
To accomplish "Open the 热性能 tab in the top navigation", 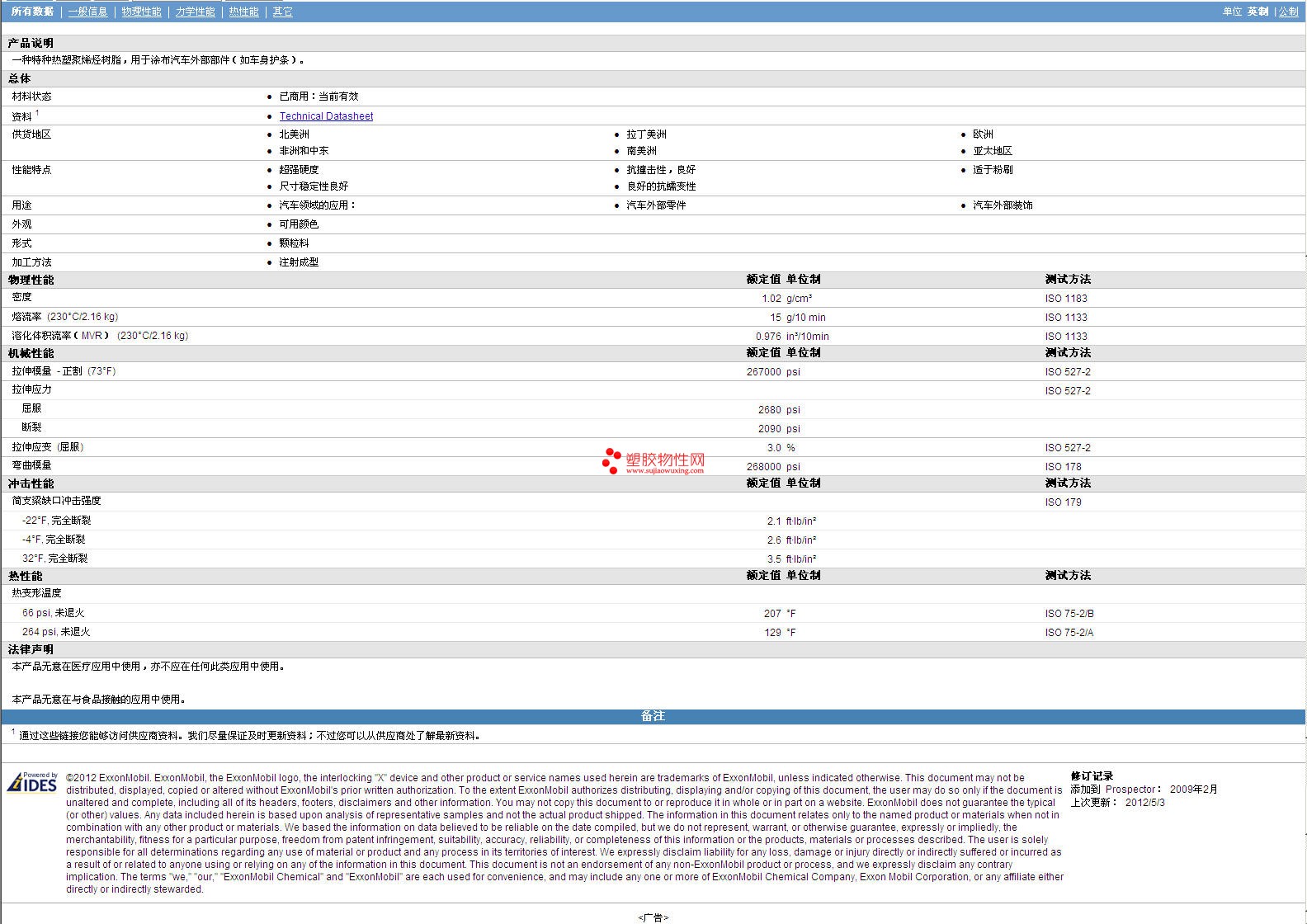I will coord(243,12).
